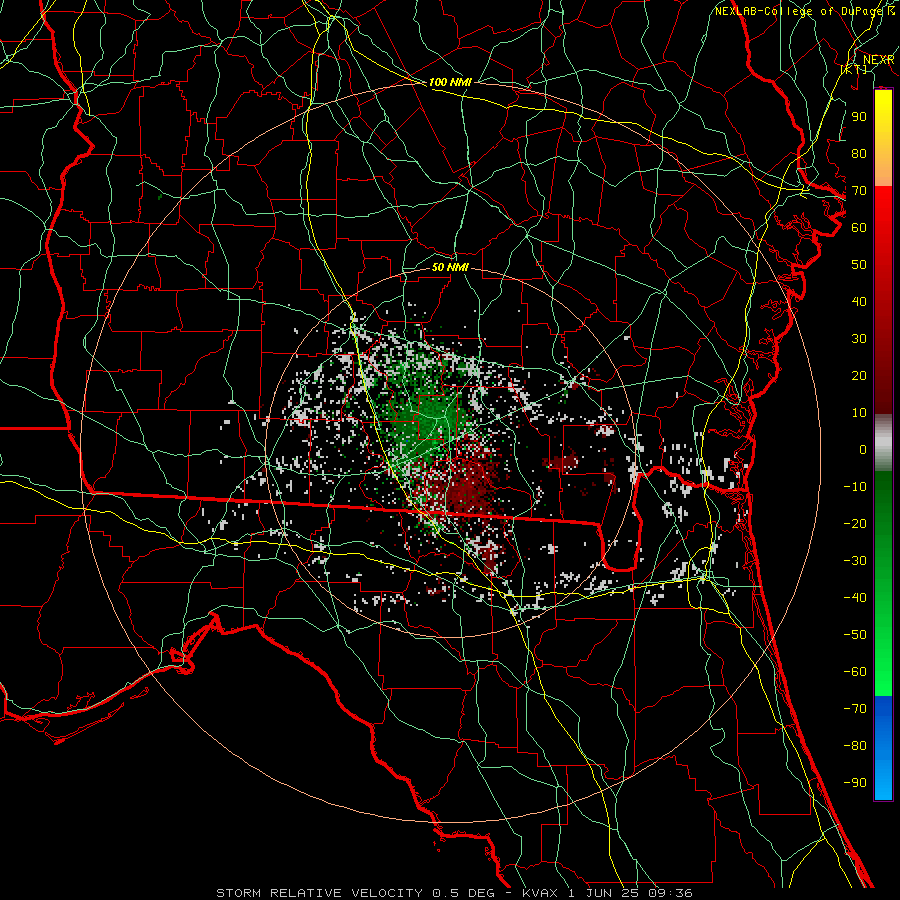Click the -70 knot scale label
900x900 pixels.
[855, 709]
